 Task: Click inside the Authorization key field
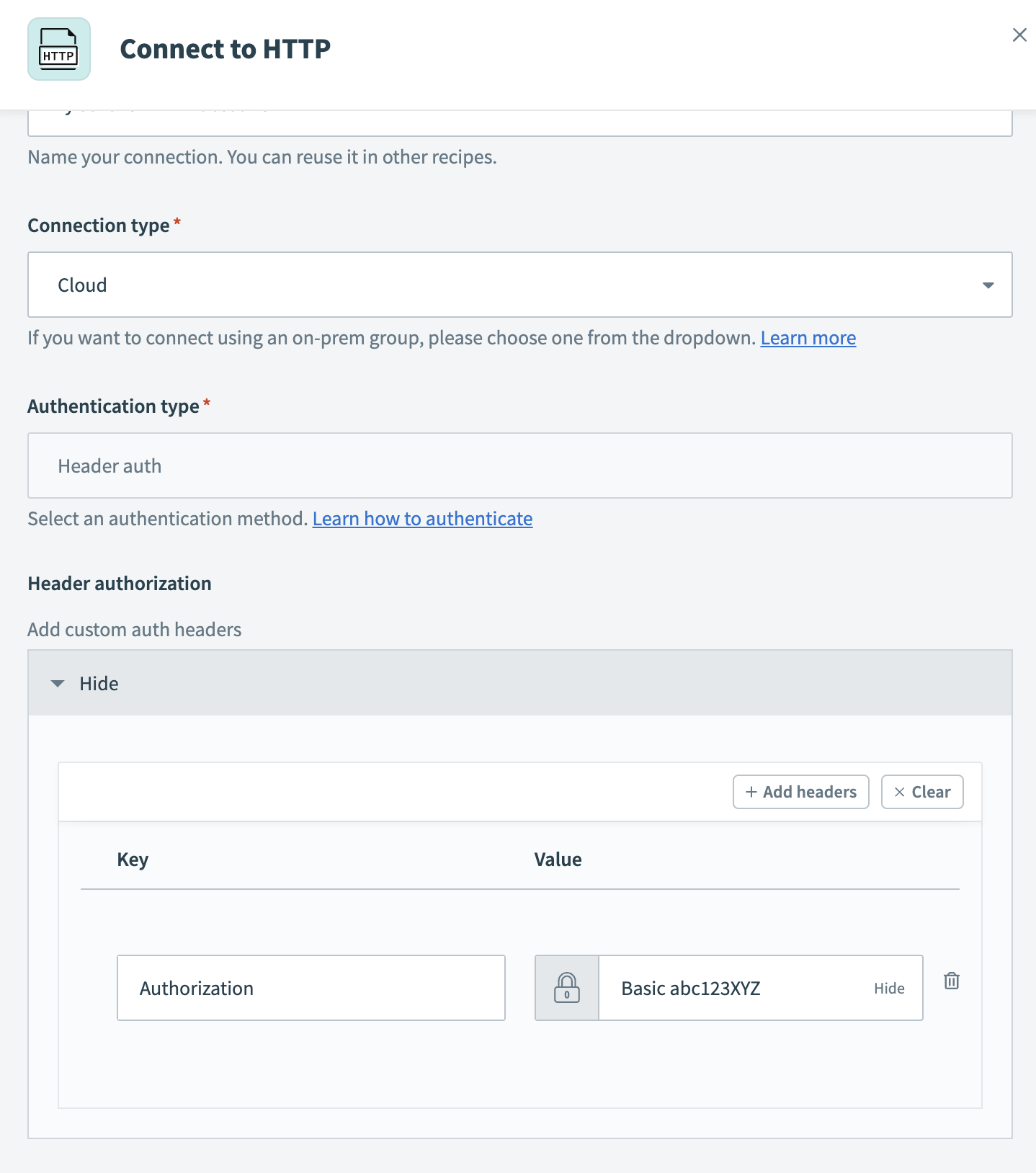tap(311, 988)
